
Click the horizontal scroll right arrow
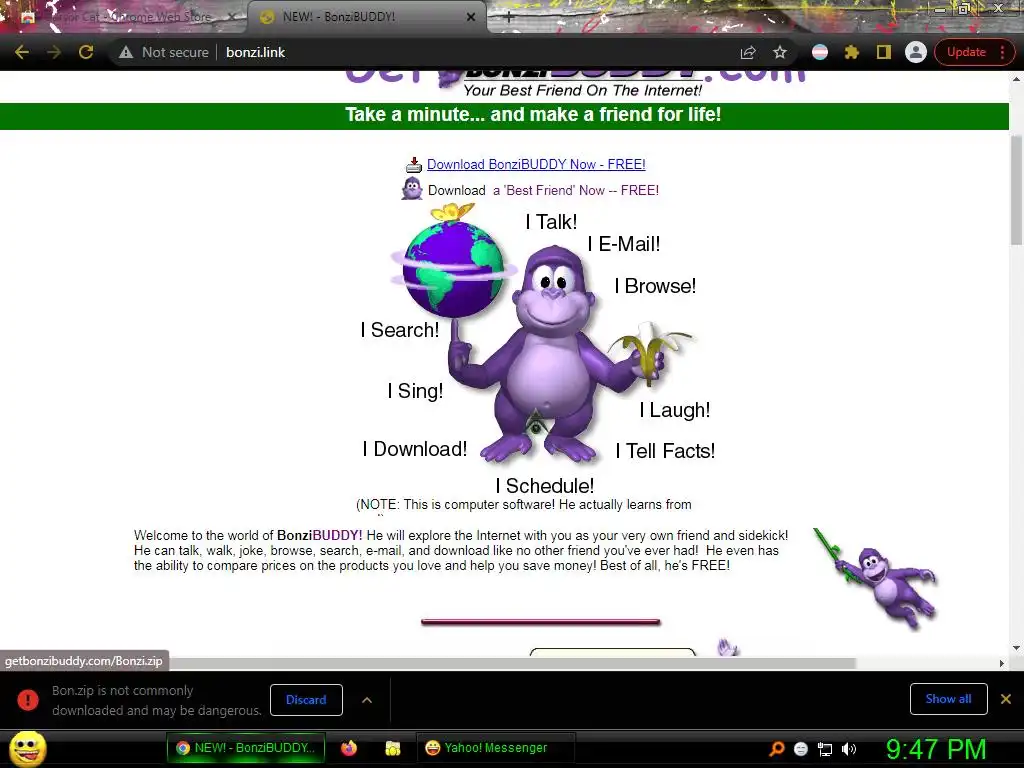[x=1002, y=664]
